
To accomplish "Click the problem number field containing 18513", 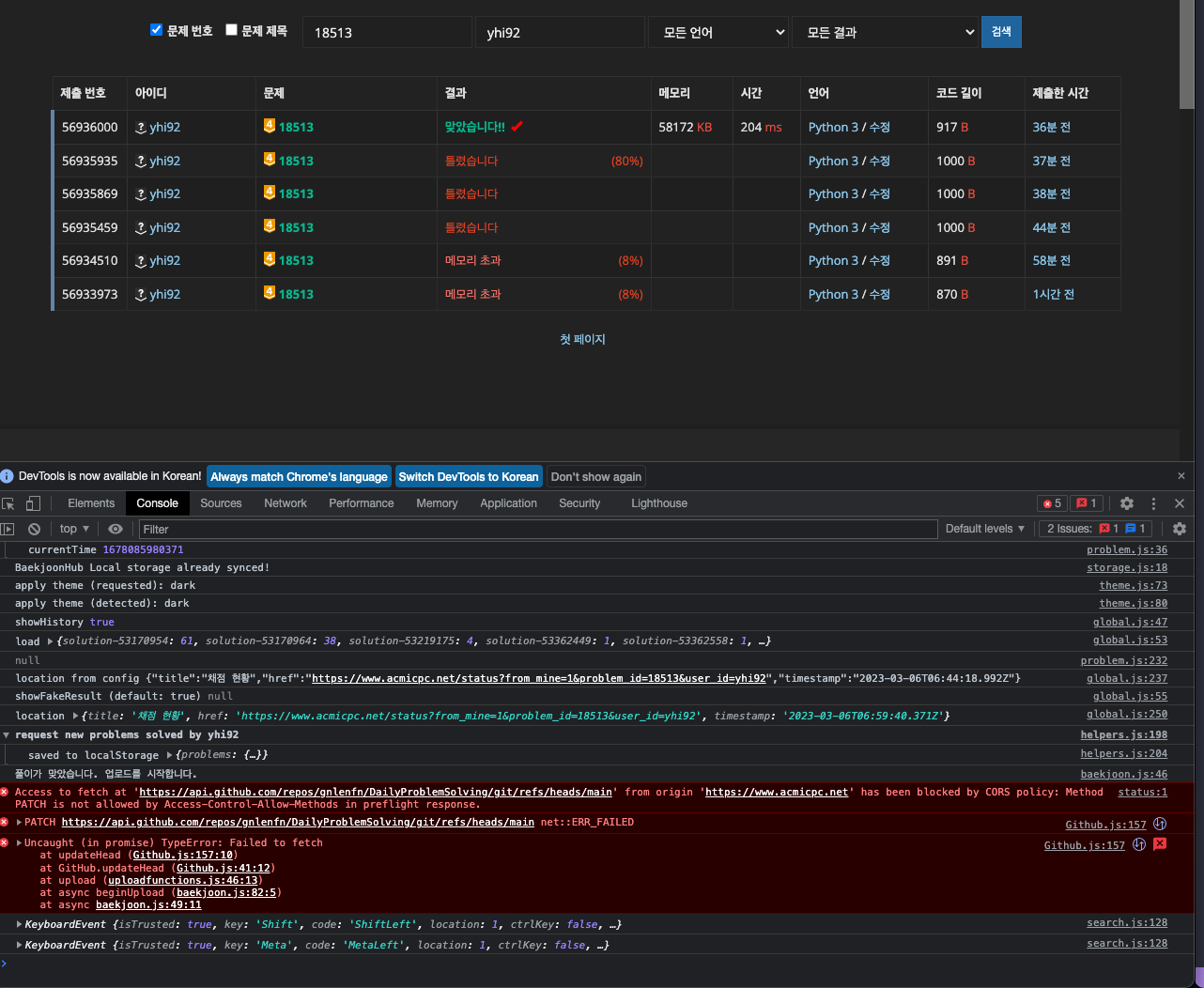I will tap(388, 32).
